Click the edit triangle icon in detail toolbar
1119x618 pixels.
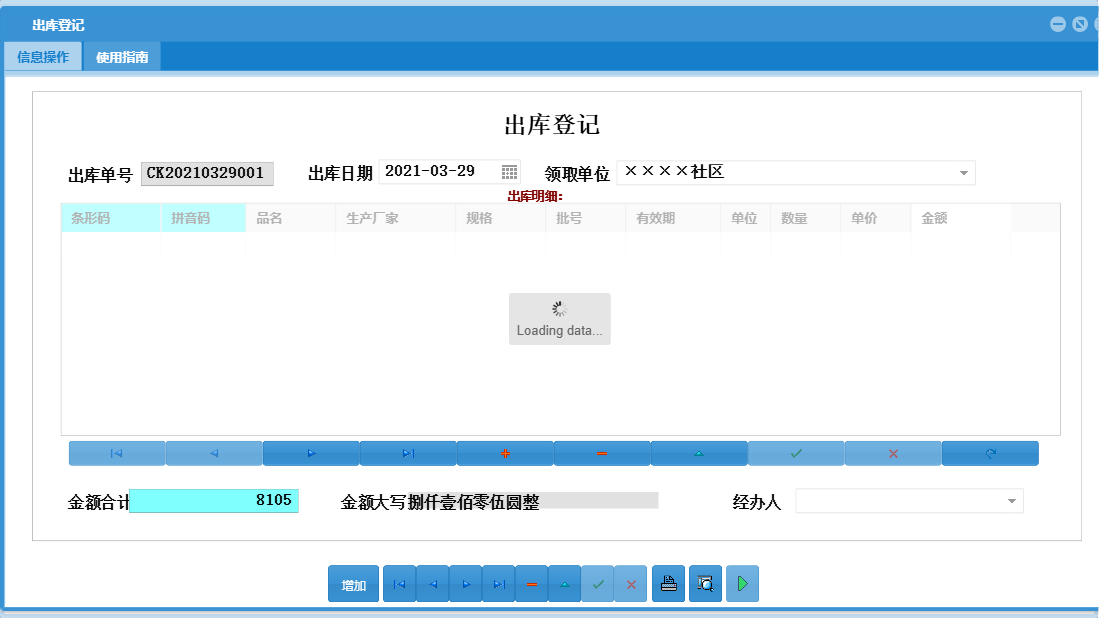pyautogui.click(x=699, y=453)
